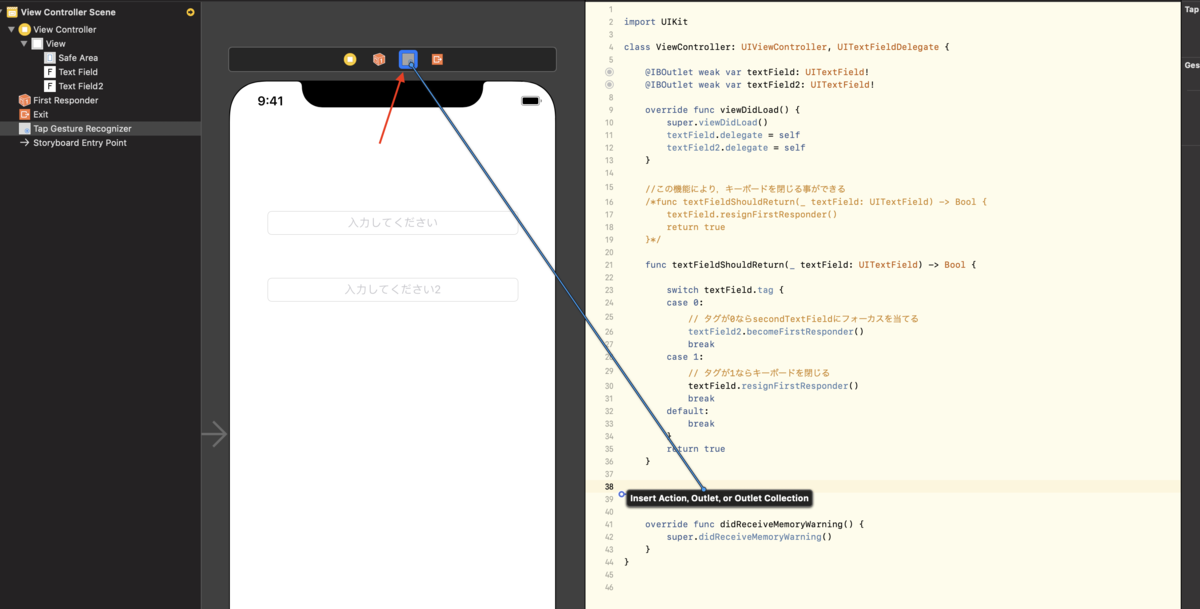This screenshot has height=609, width=1200.
Task: Select the Tap Gesture Recognizer dock icon
Action: [408, 60]
